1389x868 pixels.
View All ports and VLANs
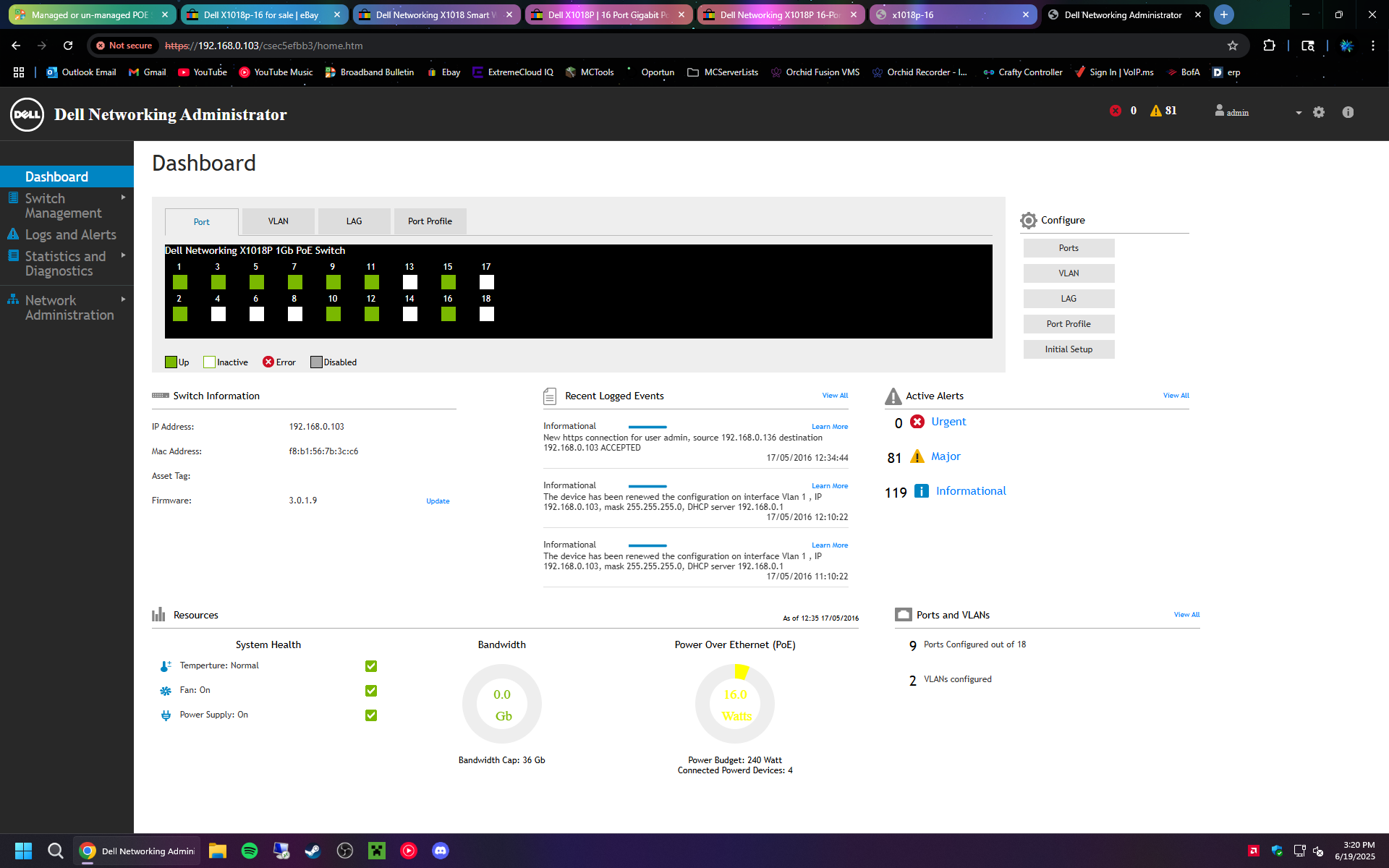[x=1186, y=615]
